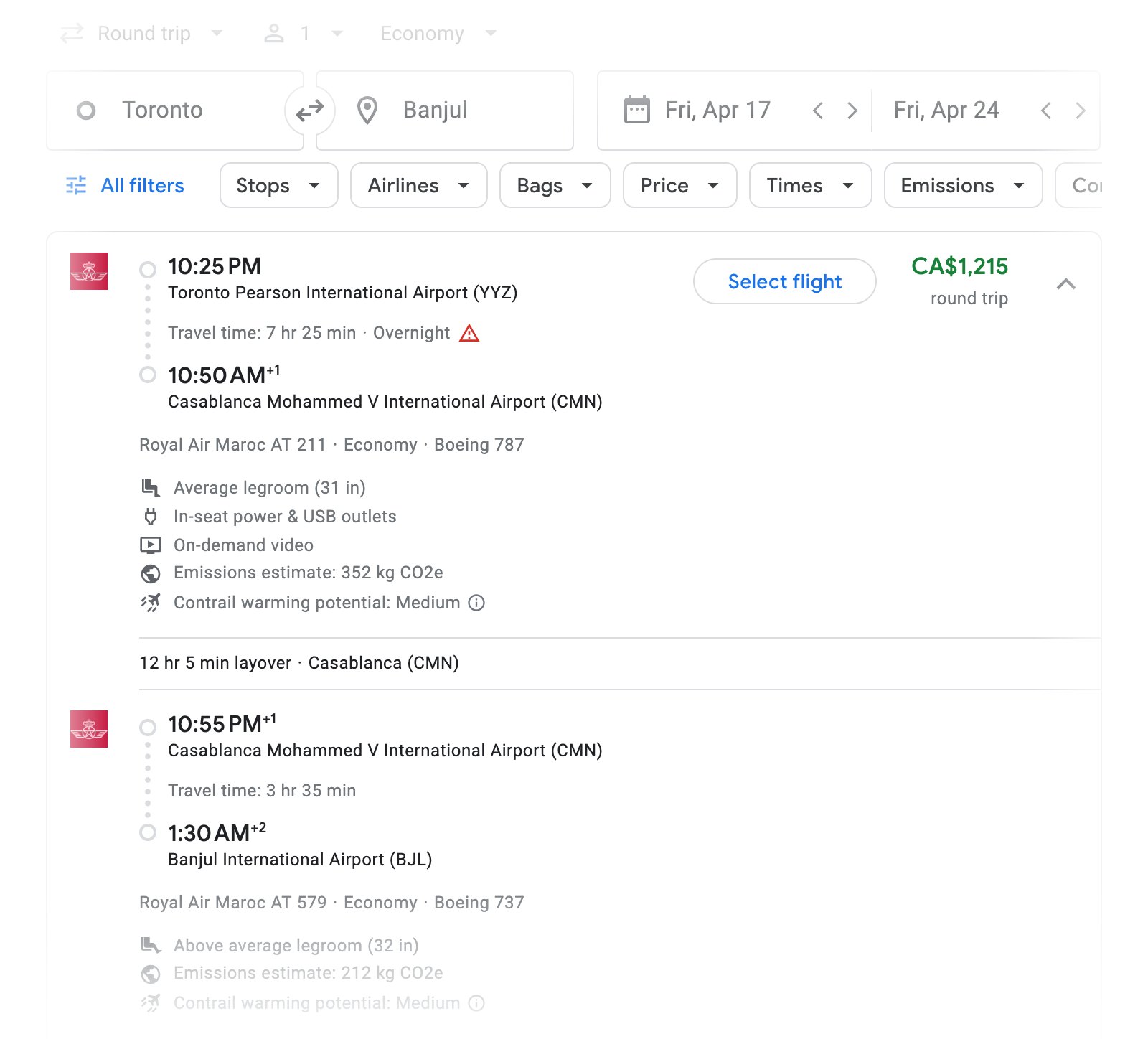
Task: Collapse the flight details with chevron arrow
Action: point(1066,284)
